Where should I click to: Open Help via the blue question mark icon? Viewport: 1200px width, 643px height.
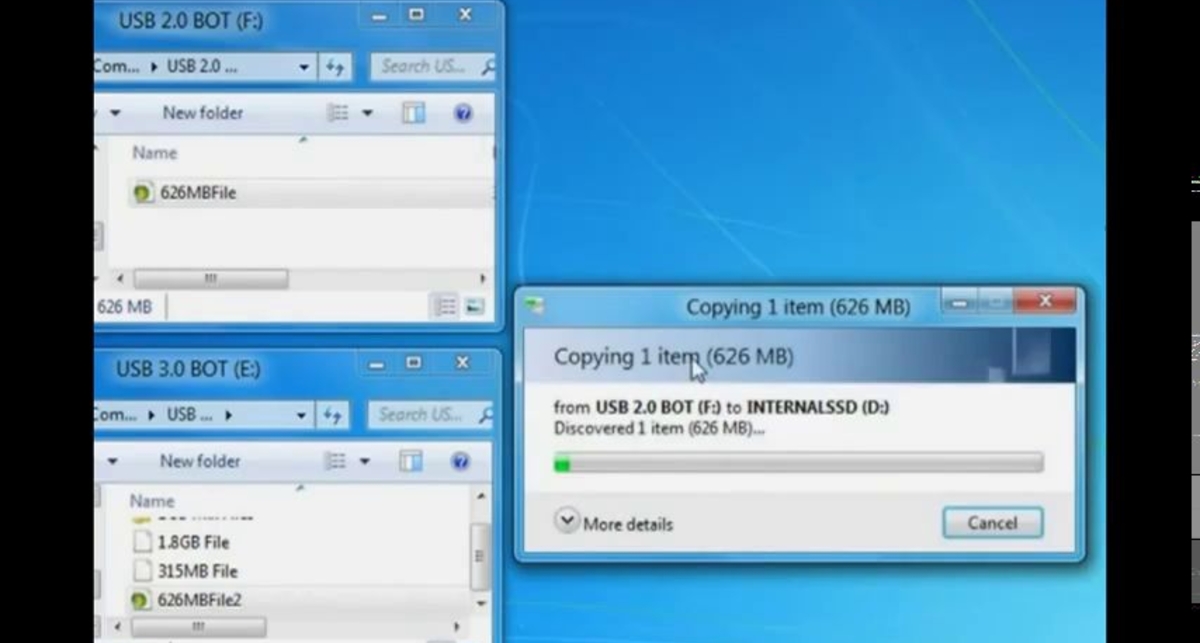point(462,113)
